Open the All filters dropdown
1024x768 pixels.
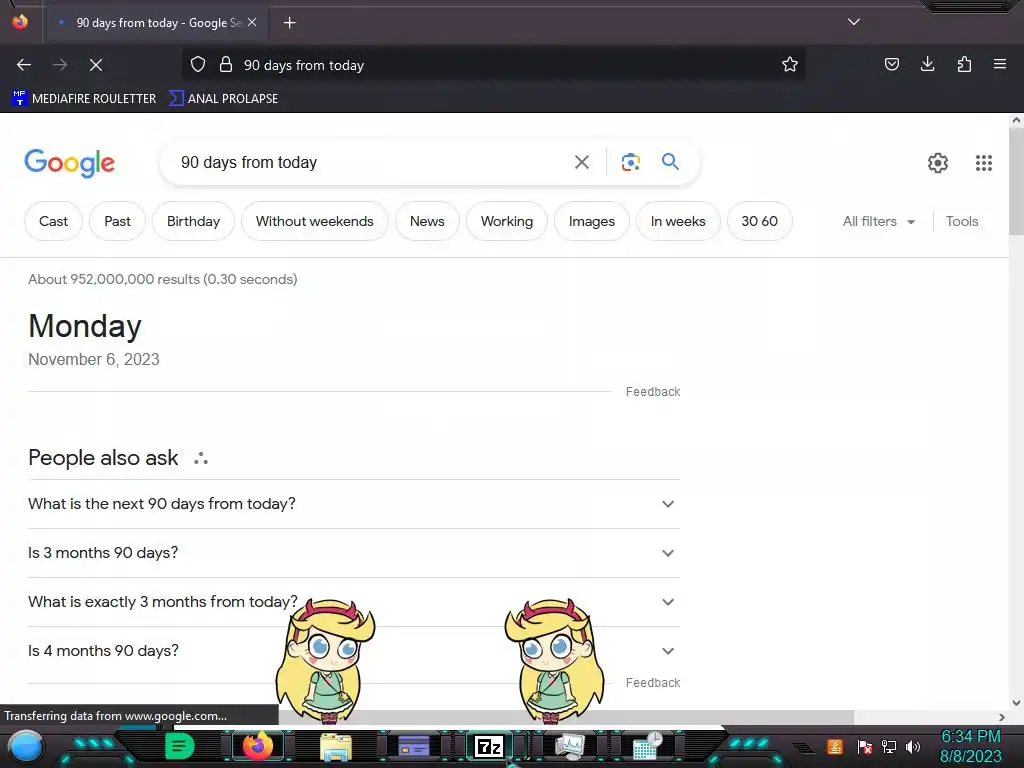point(878,221)
